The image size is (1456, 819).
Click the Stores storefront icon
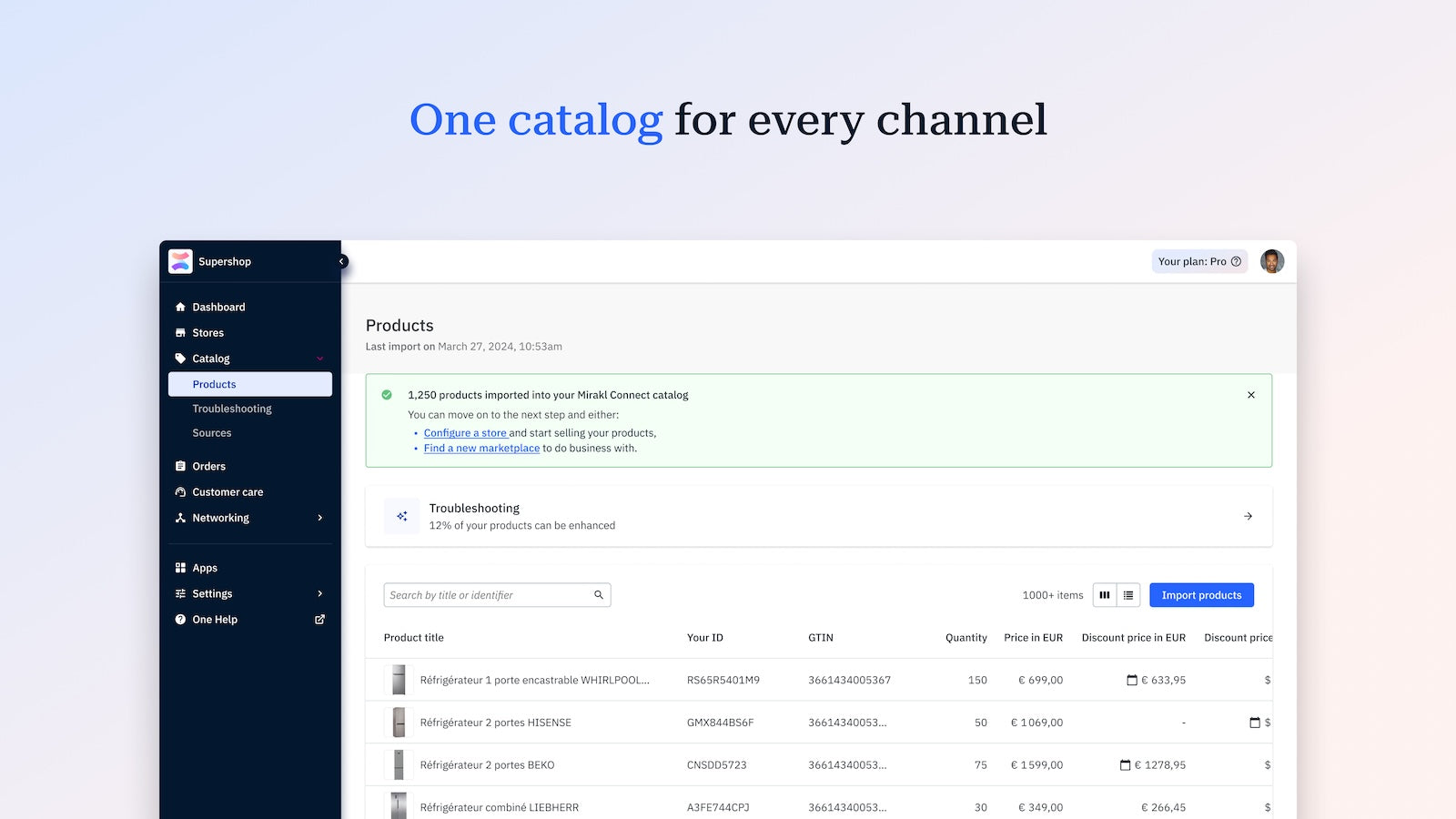(x=180, y=332)
